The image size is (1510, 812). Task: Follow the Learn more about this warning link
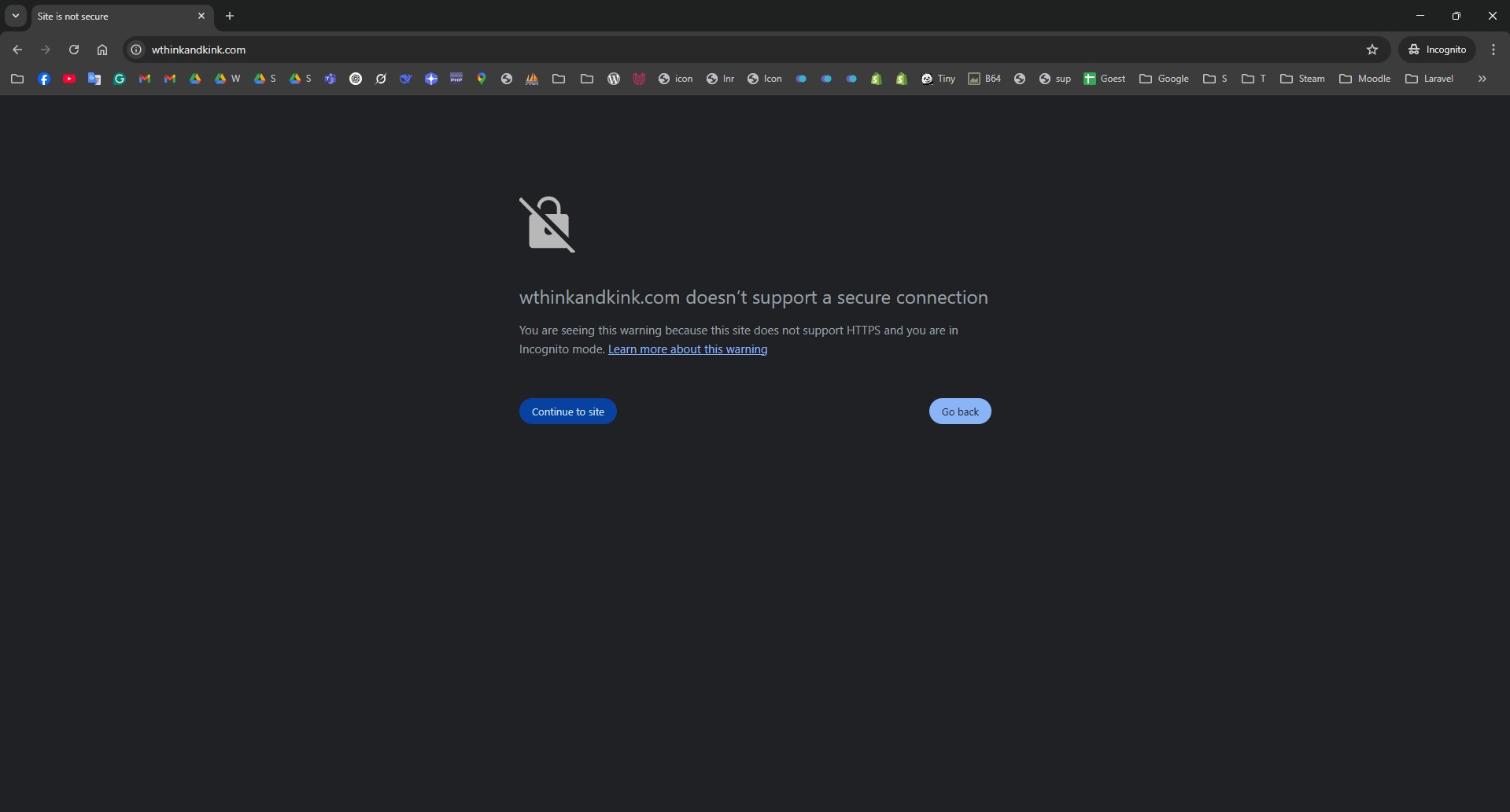(688, 349)
